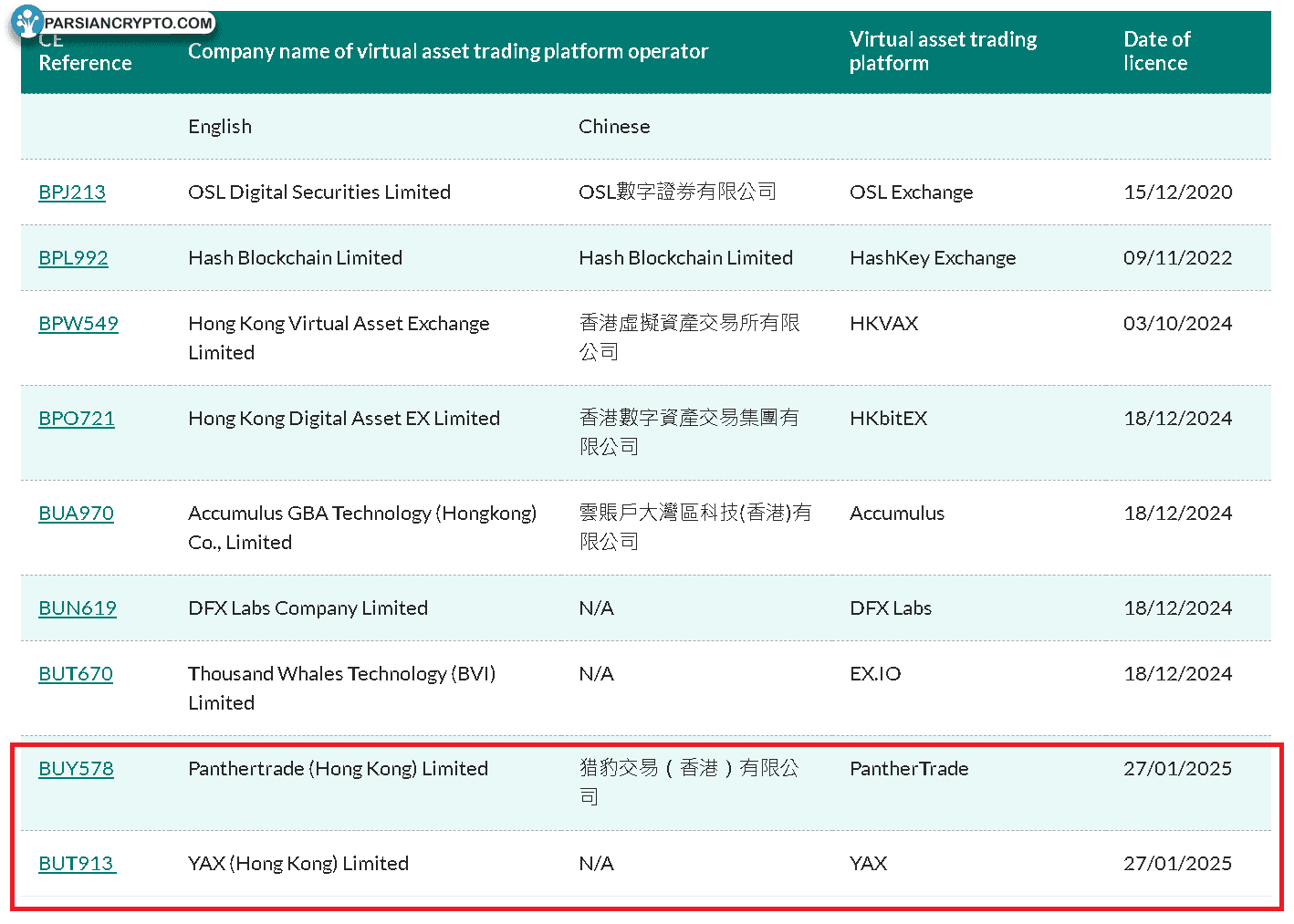Select the 香港虛擬資產交易所有限公司 cell
1294x924 pixels.
point(689,337)
